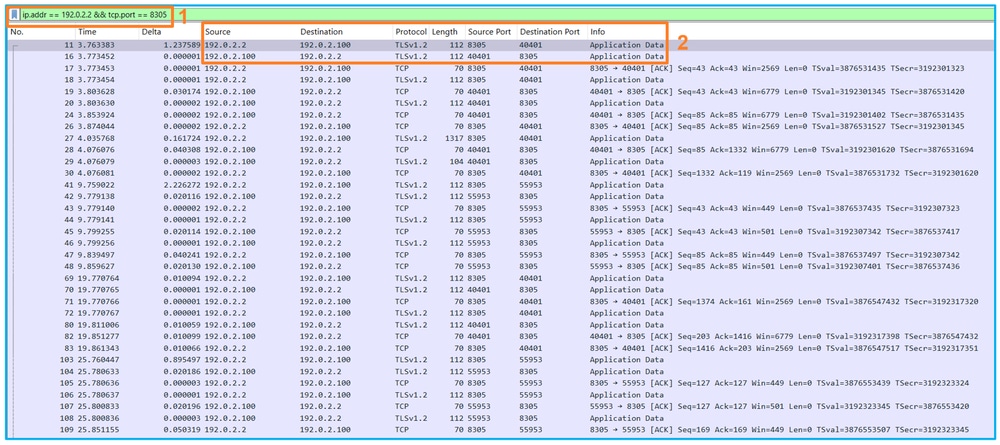Select packet 30 with Seq=1332
Screen dimensions: 1000x445
click(501, 173)
